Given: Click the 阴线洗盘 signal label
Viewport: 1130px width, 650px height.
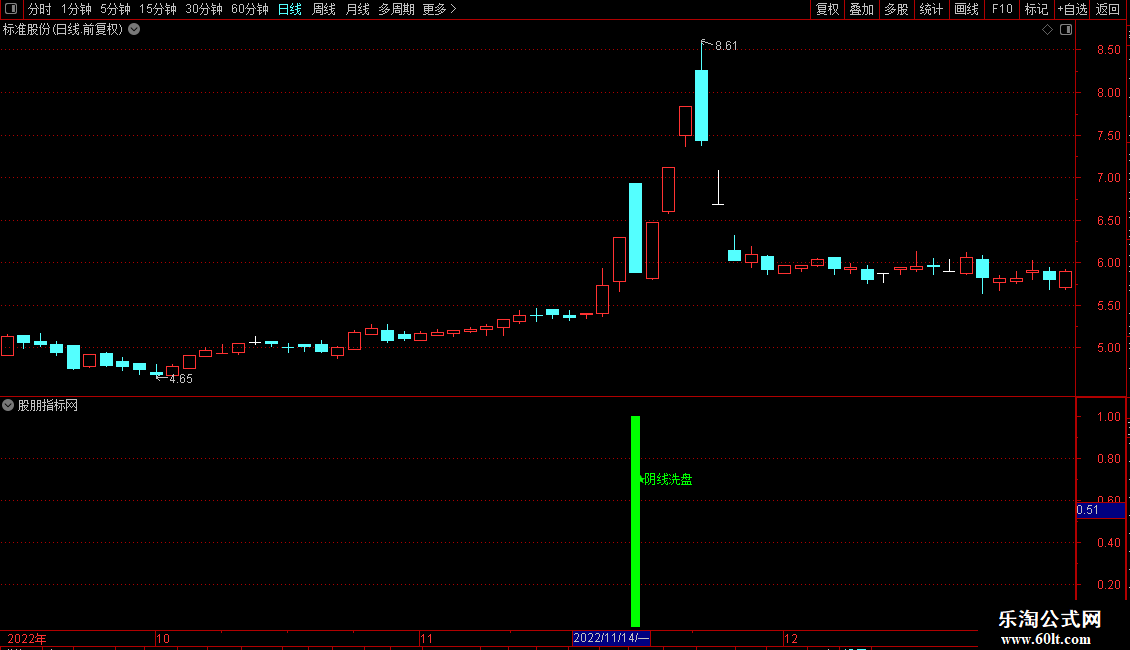Looking at the screenshot, I should (667, 479).
